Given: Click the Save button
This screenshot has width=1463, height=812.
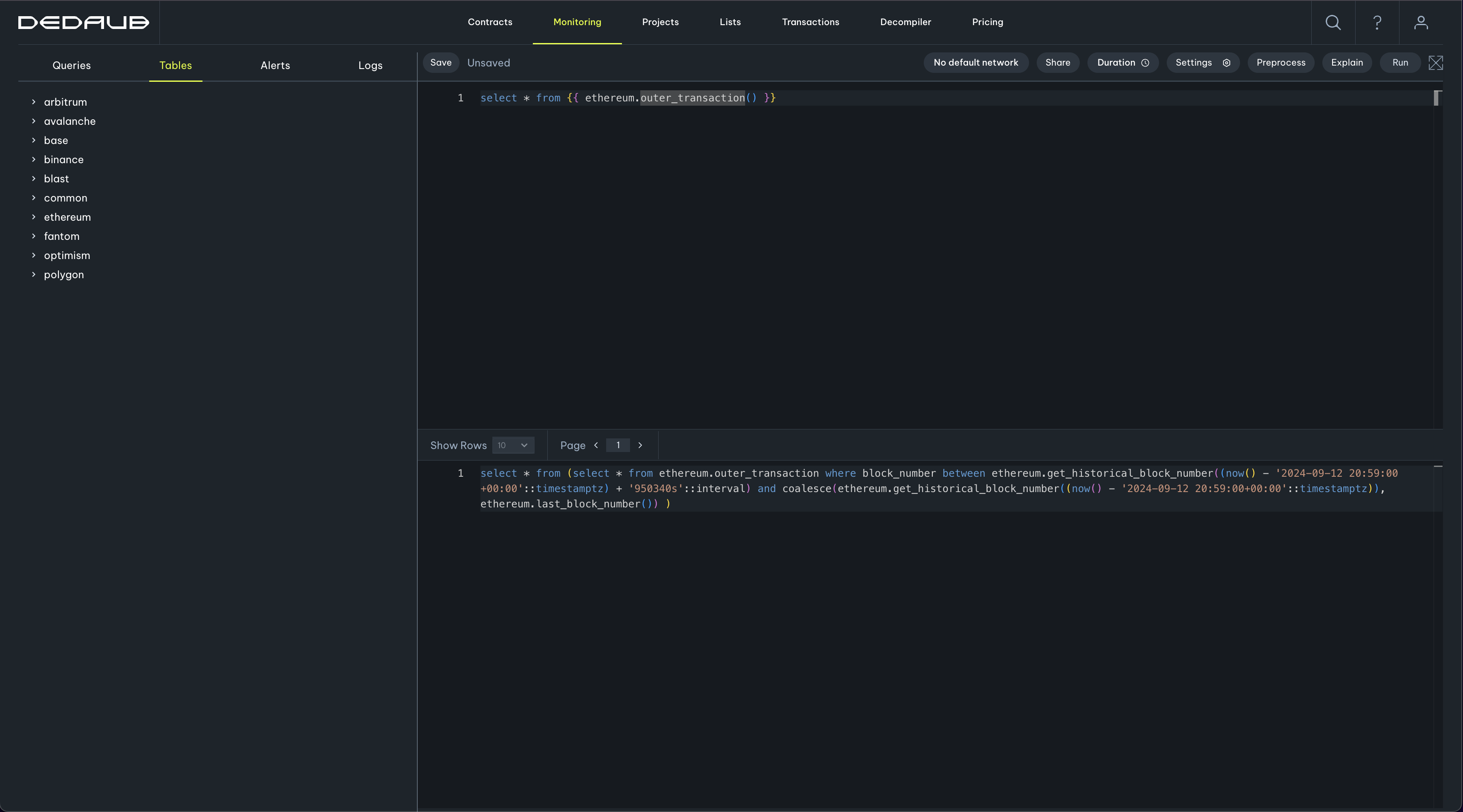Looking at the screenshot, I should pyautogui.click(x=441, y=63).
